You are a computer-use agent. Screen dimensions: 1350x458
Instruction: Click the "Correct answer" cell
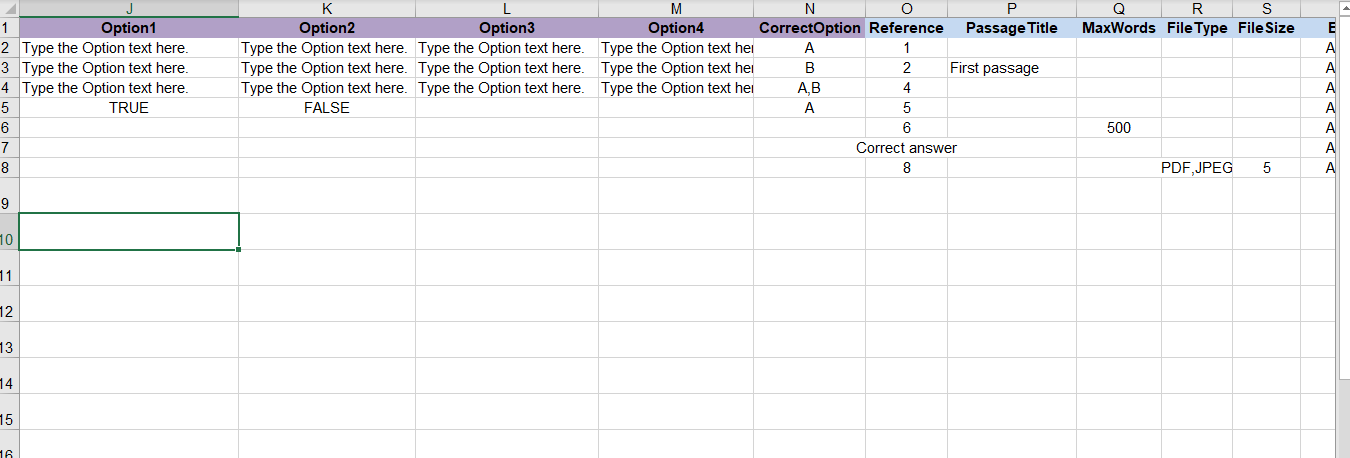pos(906,148)
